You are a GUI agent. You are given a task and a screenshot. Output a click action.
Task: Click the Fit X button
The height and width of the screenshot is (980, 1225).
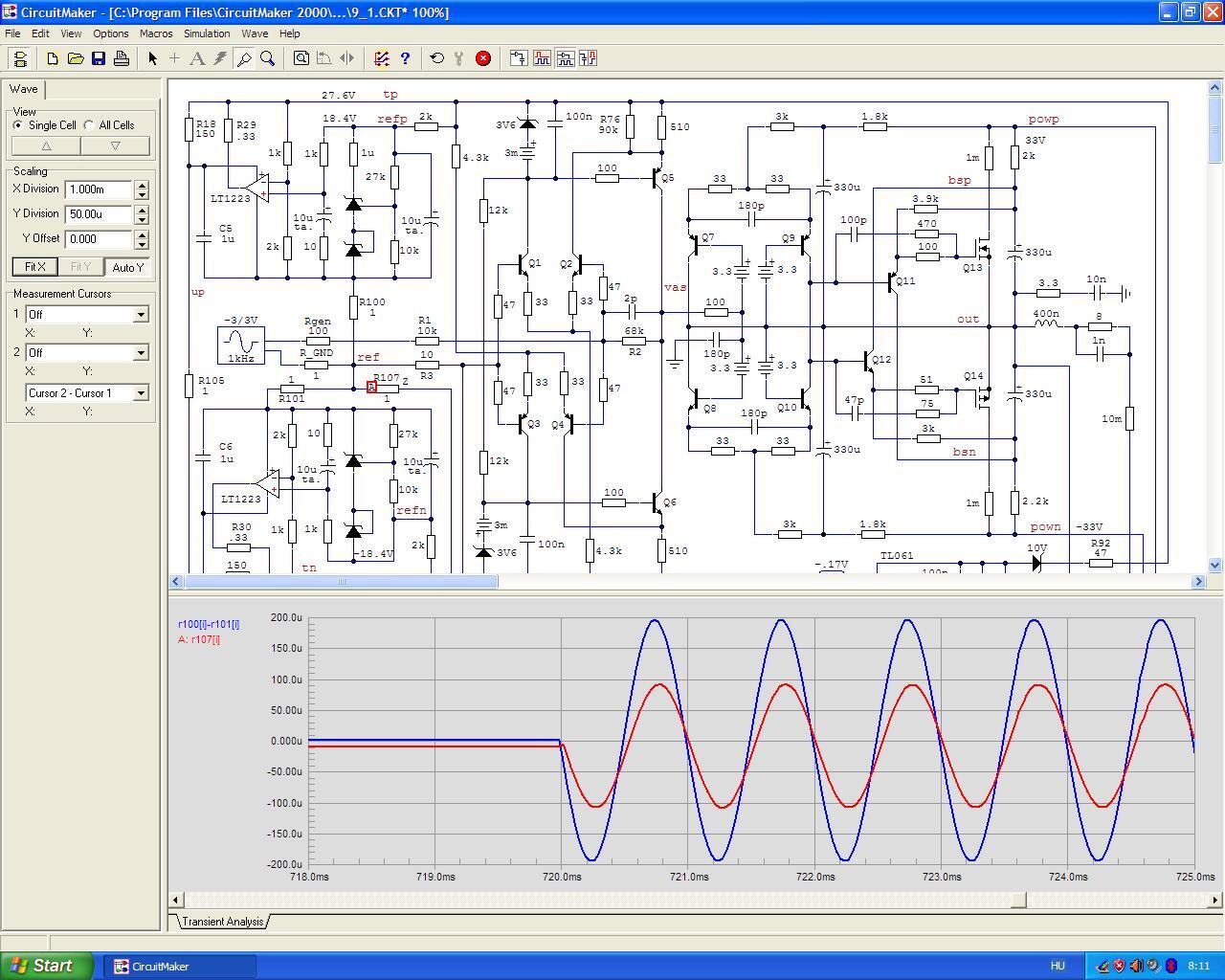(x=34, y=267)
